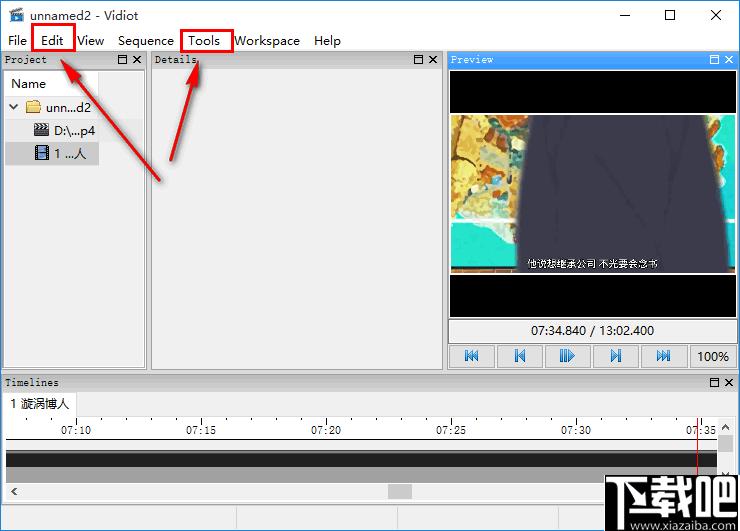Click the Name column header
Image resolution: width=740 pixels, height=531 pixels.
52,84
